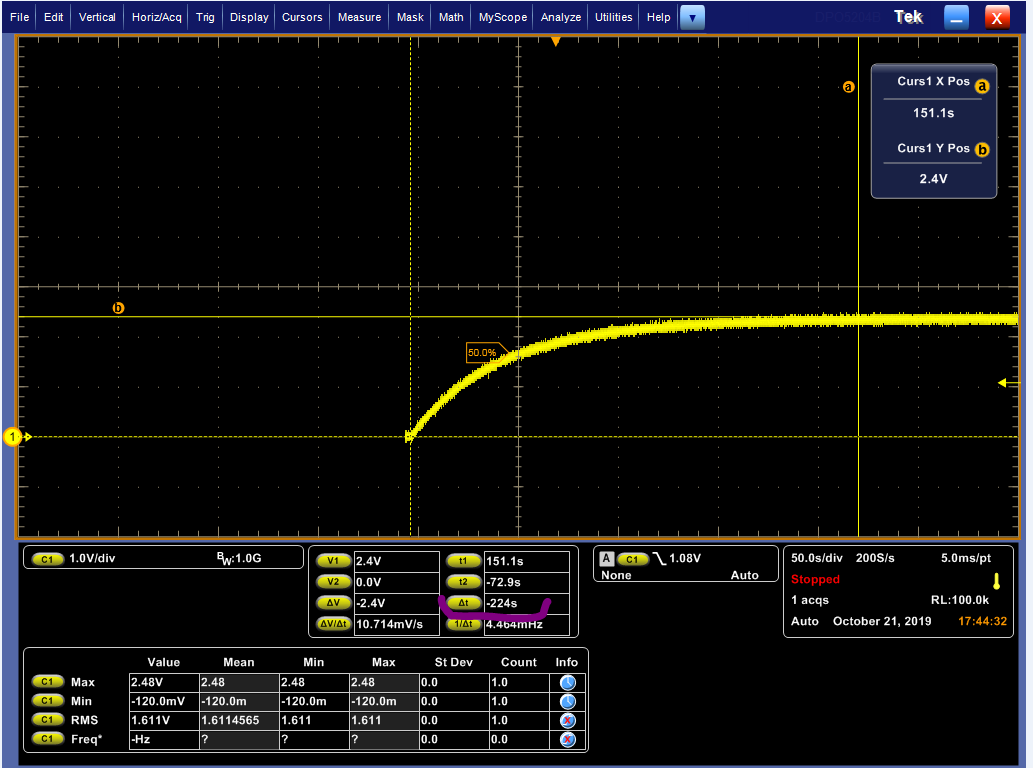Click the C1 badge in trigger readout
This screenshot has width=1033, height=768.
point(632,559)
